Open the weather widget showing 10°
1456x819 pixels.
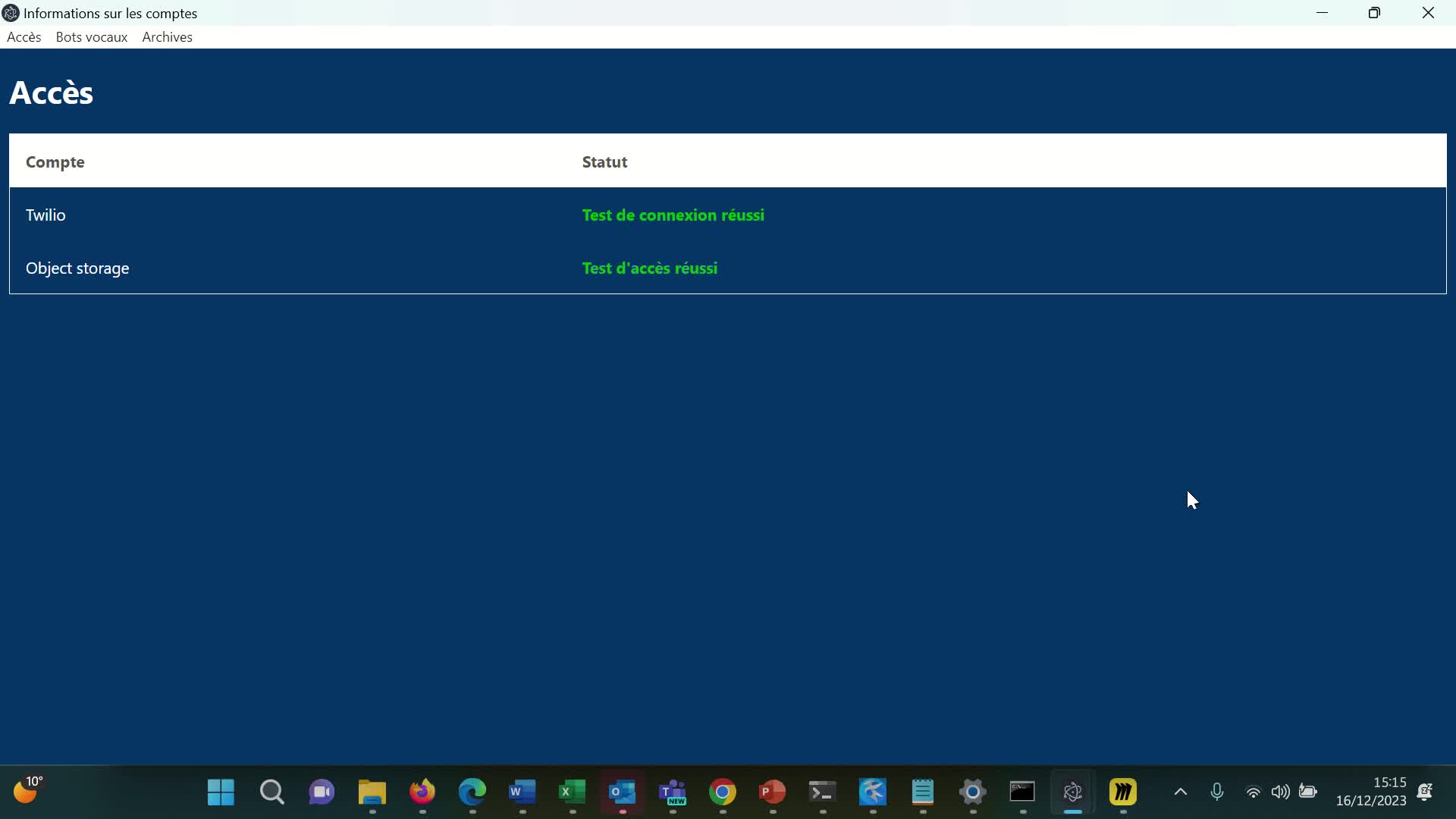click(27, 790)
